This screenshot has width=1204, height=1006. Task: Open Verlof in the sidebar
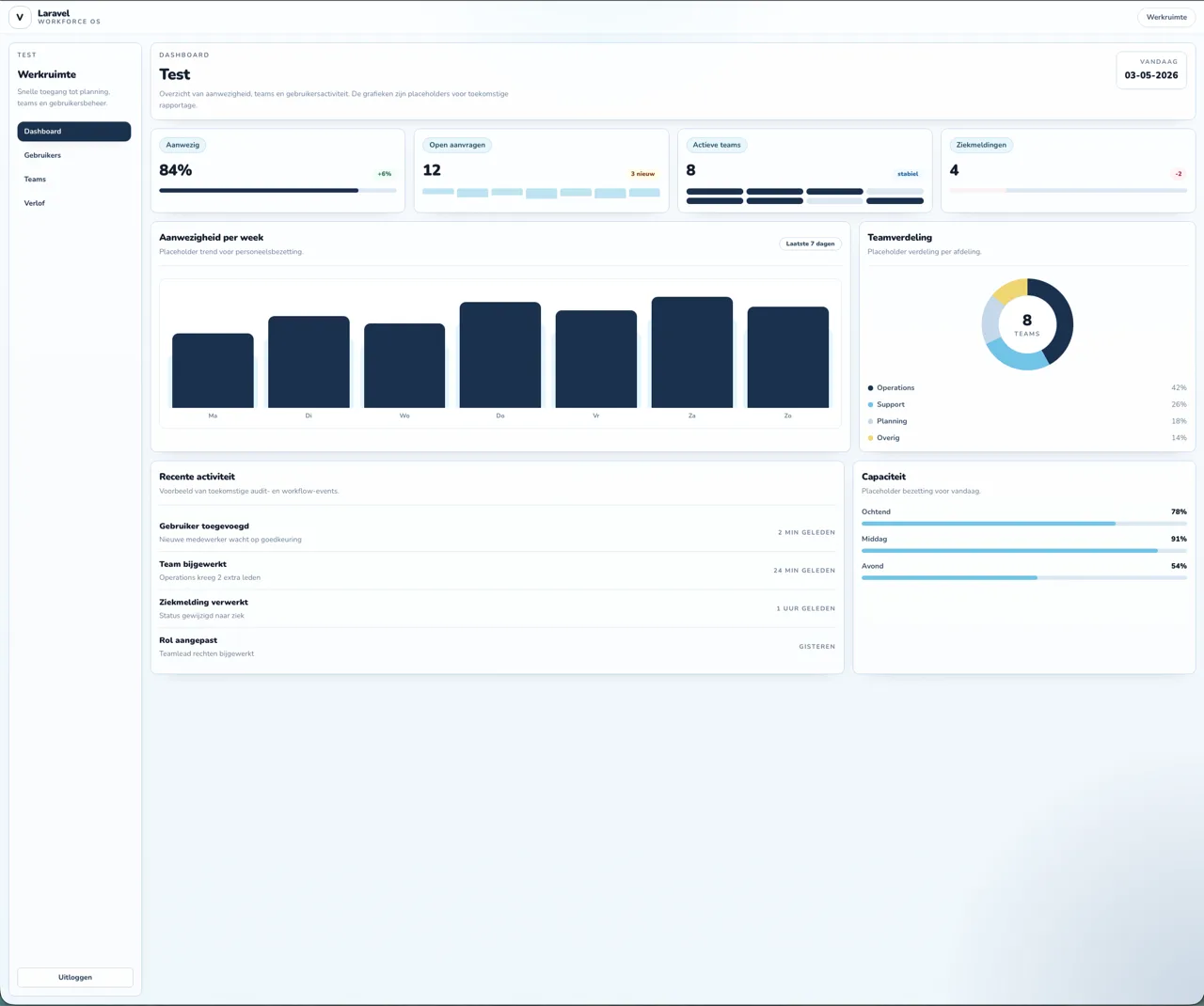[74, 203]
